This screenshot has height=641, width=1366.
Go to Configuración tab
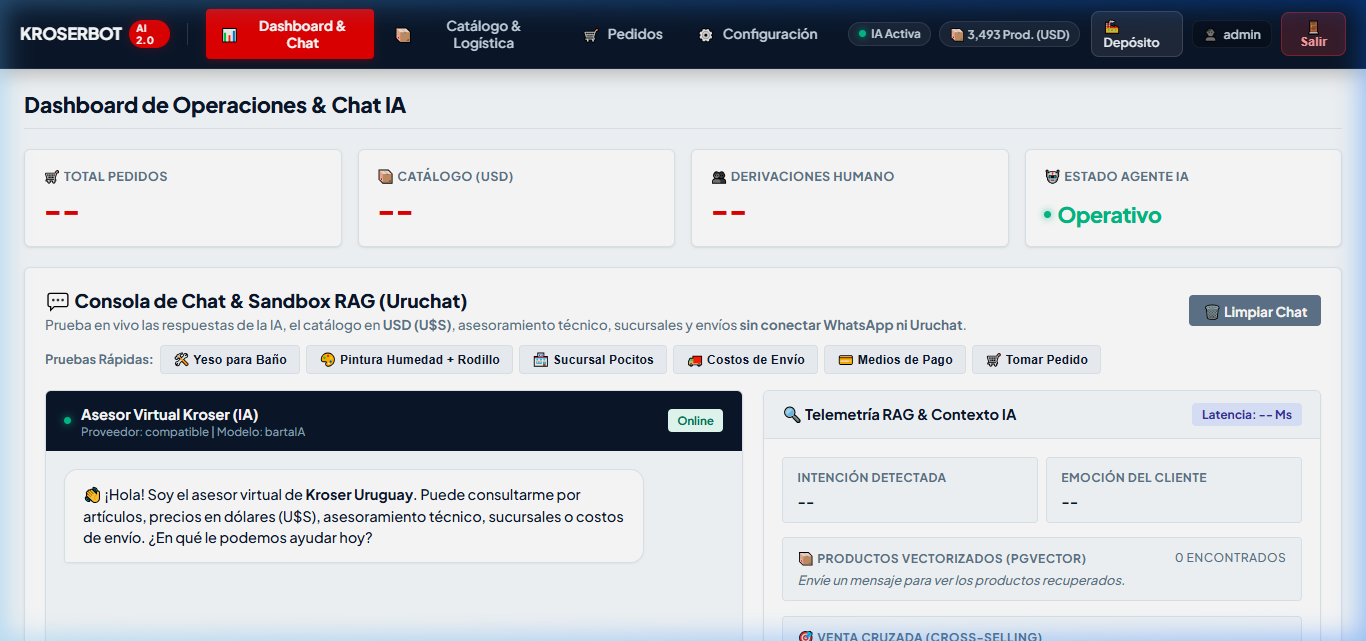[x=758, y=34]
